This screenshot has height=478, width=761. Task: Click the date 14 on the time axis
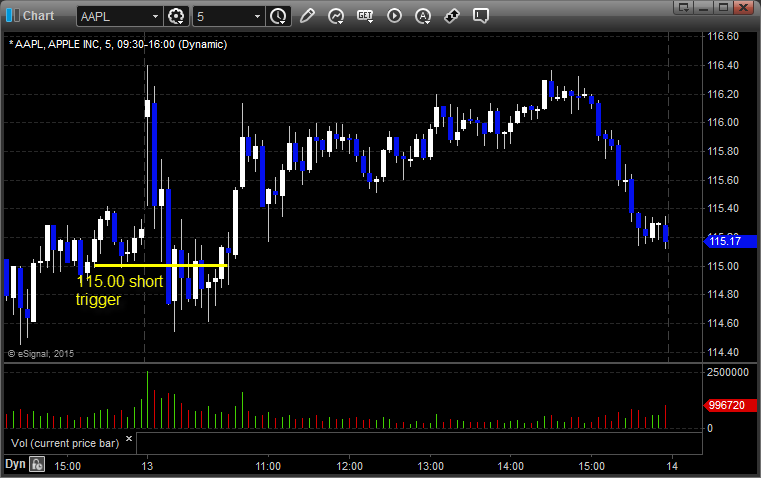pyautogui.click(x=672, y=466)
